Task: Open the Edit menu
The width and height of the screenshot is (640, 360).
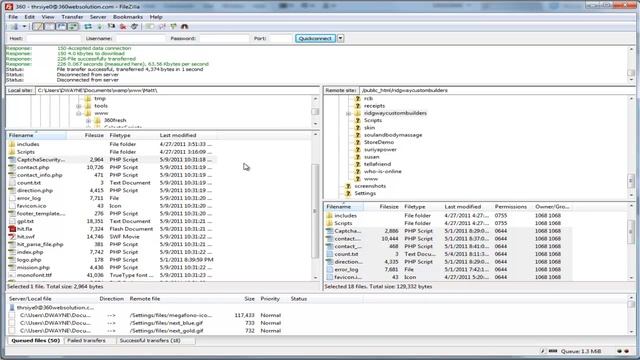Action: coord(29,17)
